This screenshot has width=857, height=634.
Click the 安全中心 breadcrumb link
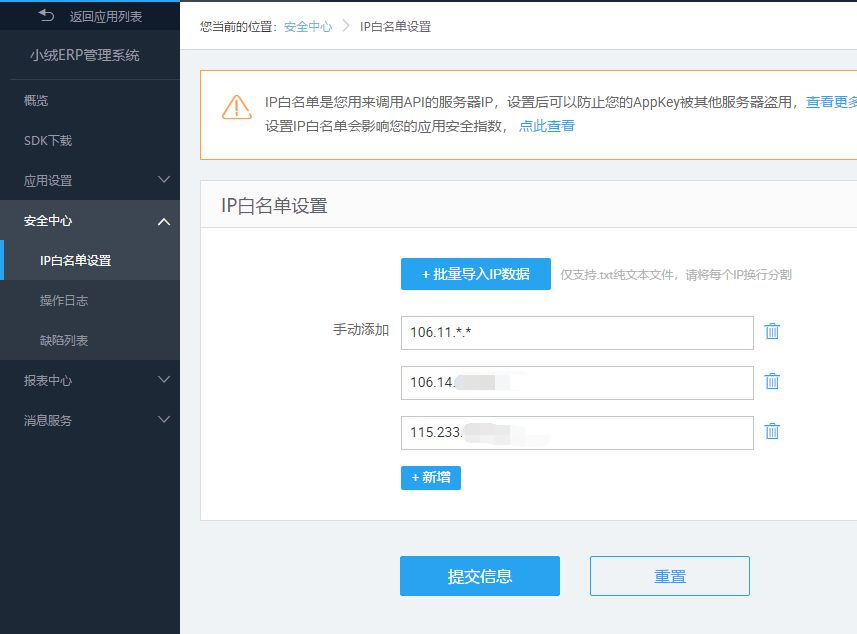(307, 28)
